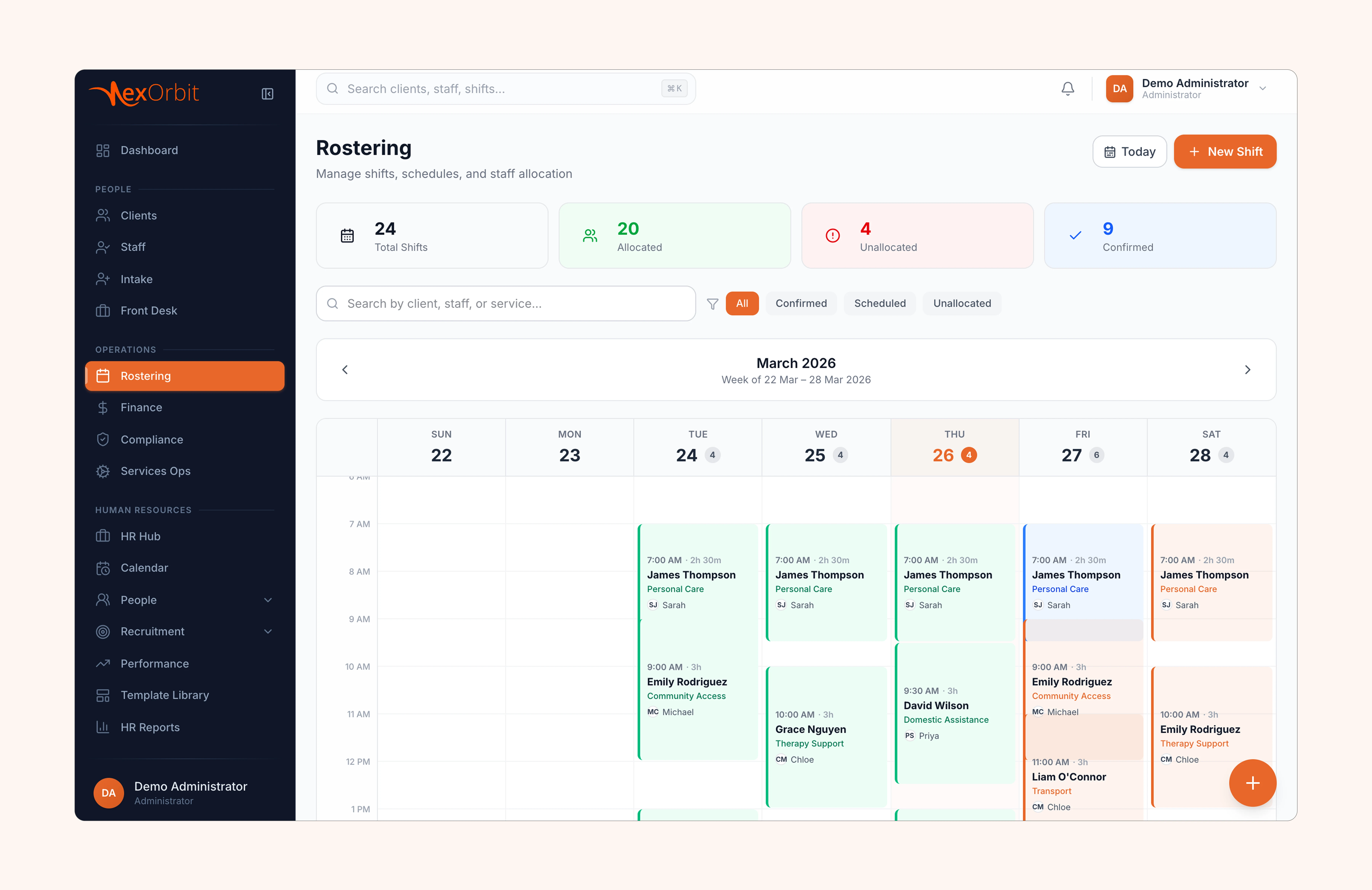Click the Recruitment target icon

click(103, 632)
